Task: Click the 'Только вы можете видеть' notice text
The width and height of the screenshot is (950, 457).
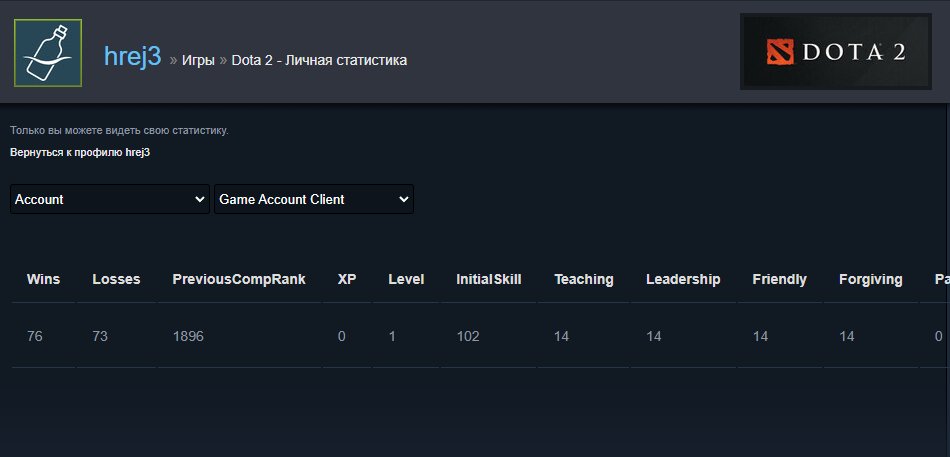Action: (x=119, y=130)
